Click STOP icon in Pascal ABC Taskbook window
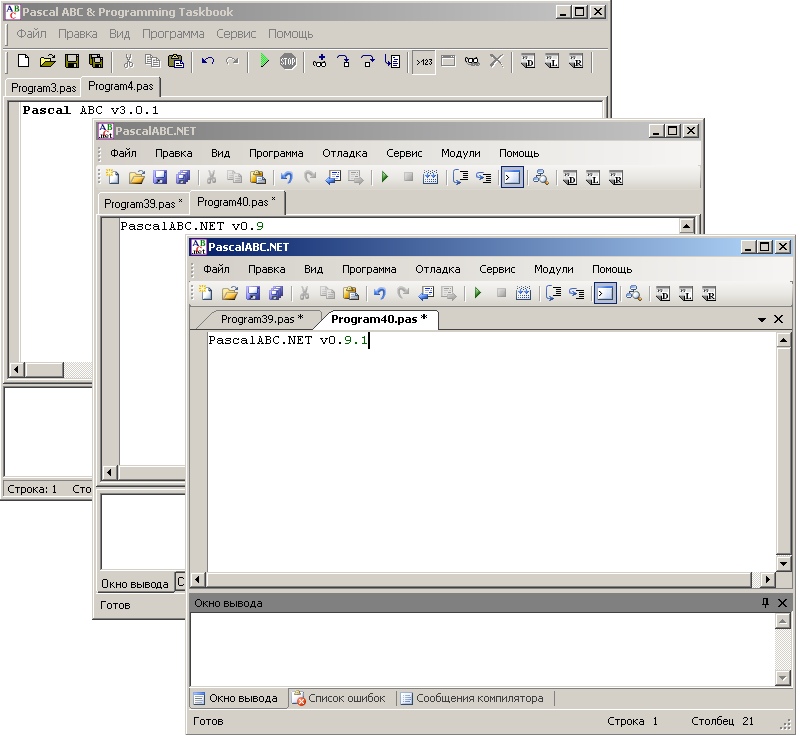 click(288, 62)
